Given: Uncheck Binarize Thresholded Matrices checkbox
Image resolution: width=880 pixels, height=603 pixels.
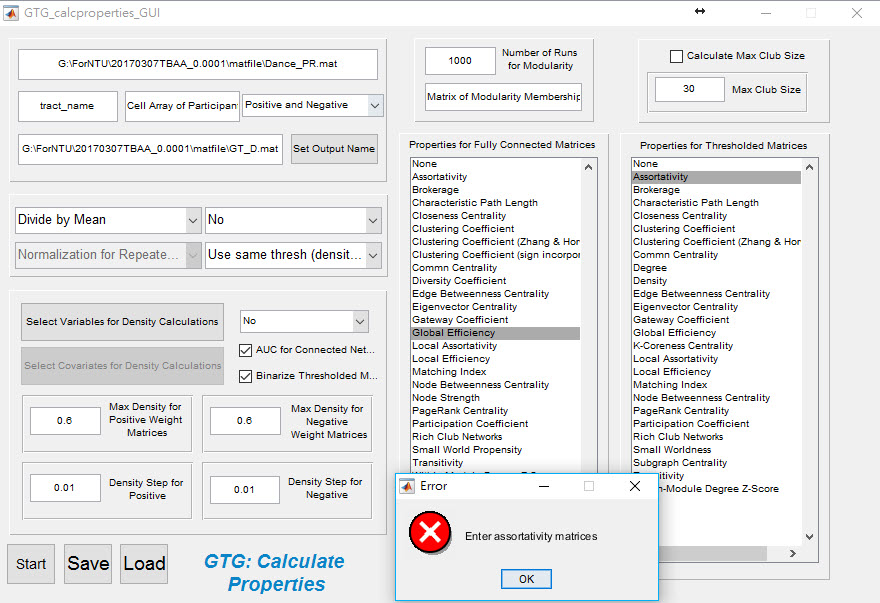Looking at the screenshot, I should (x=246, y=376).
